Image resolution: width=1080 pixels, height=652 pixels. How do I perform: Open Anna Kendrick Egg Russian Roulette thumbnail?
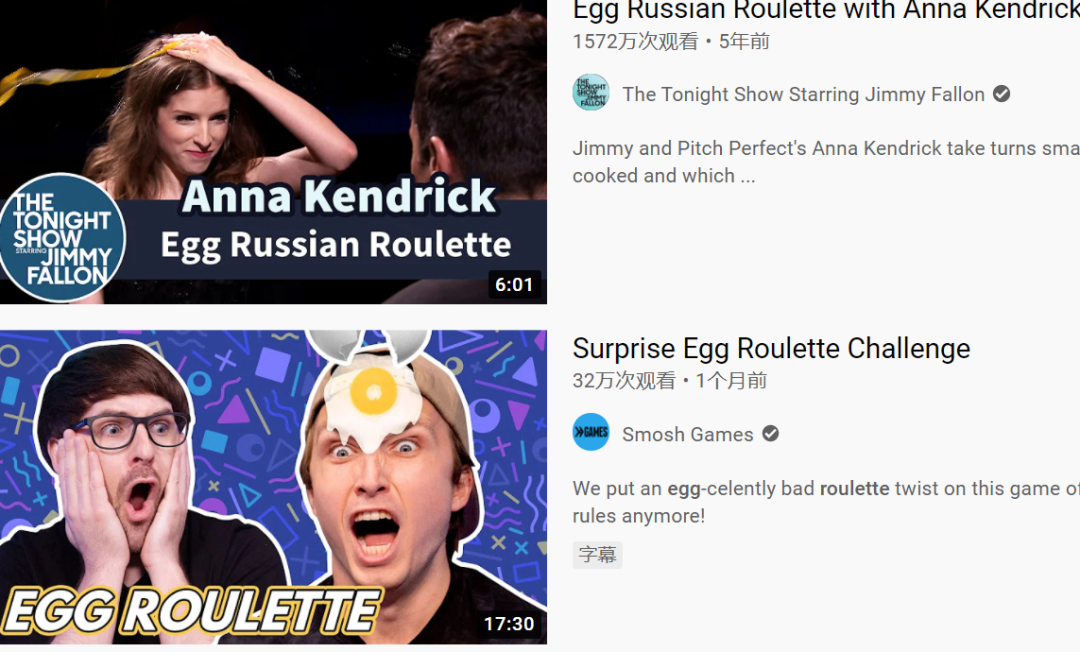tap(273, 151)
